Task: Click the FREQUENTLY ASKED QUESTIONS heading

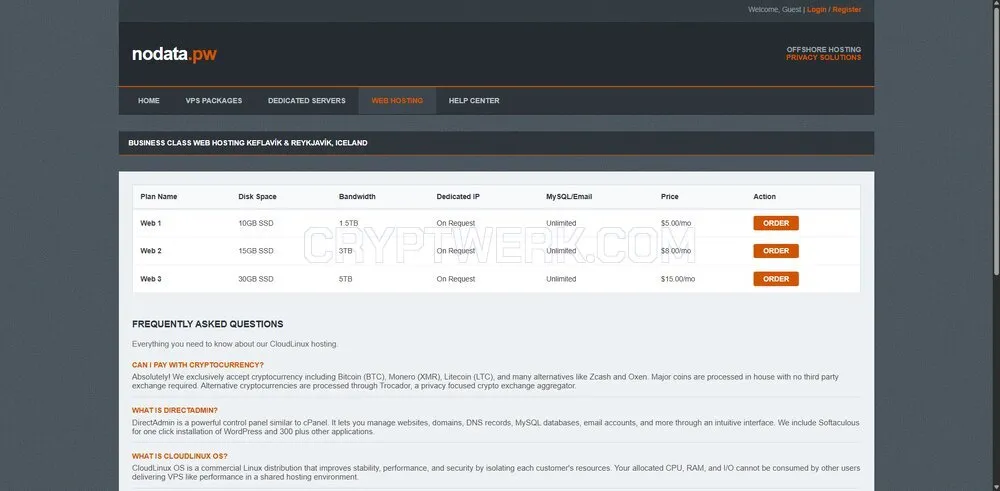Action: click(207, 324)
